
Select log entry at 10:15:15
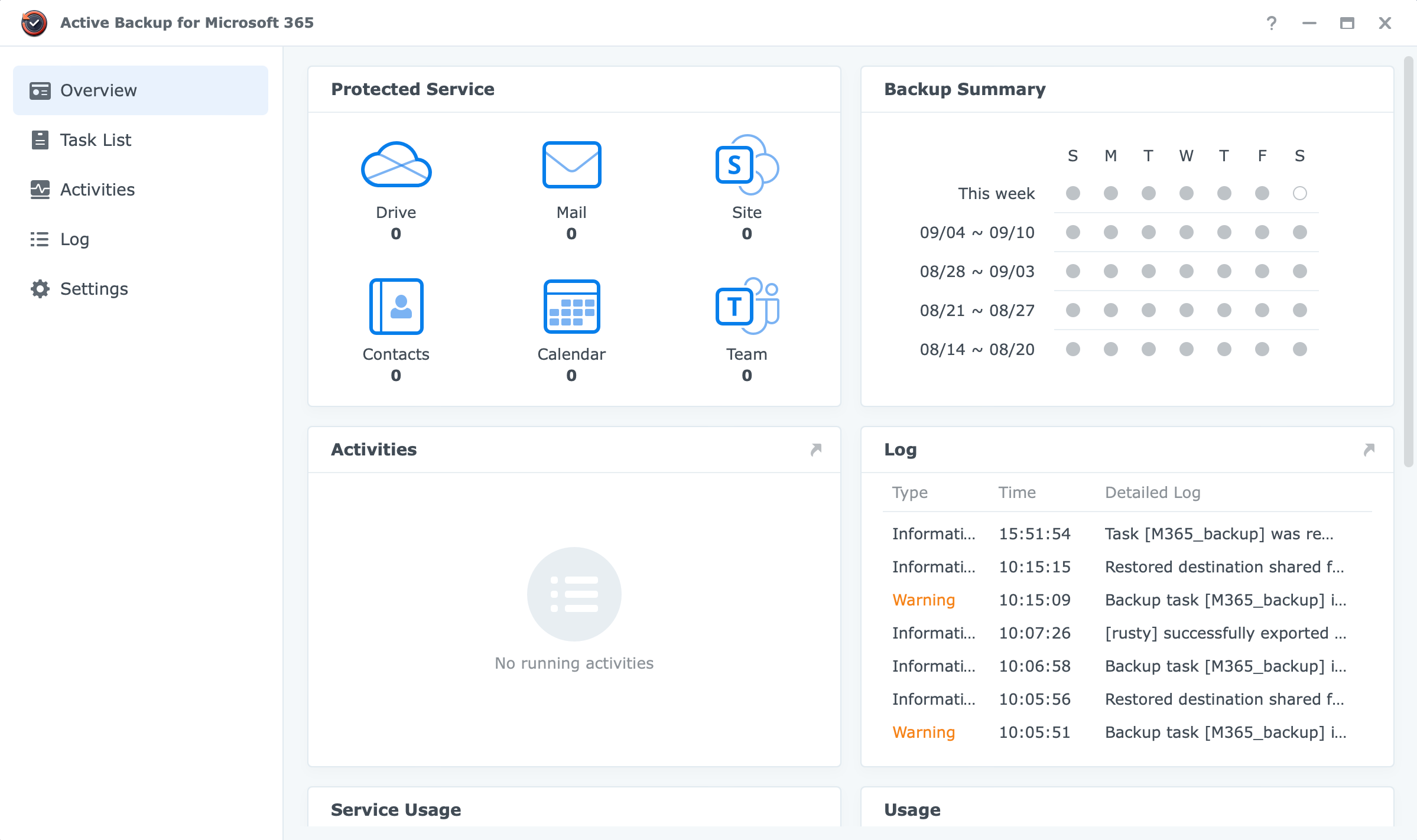click(1127, 567)
